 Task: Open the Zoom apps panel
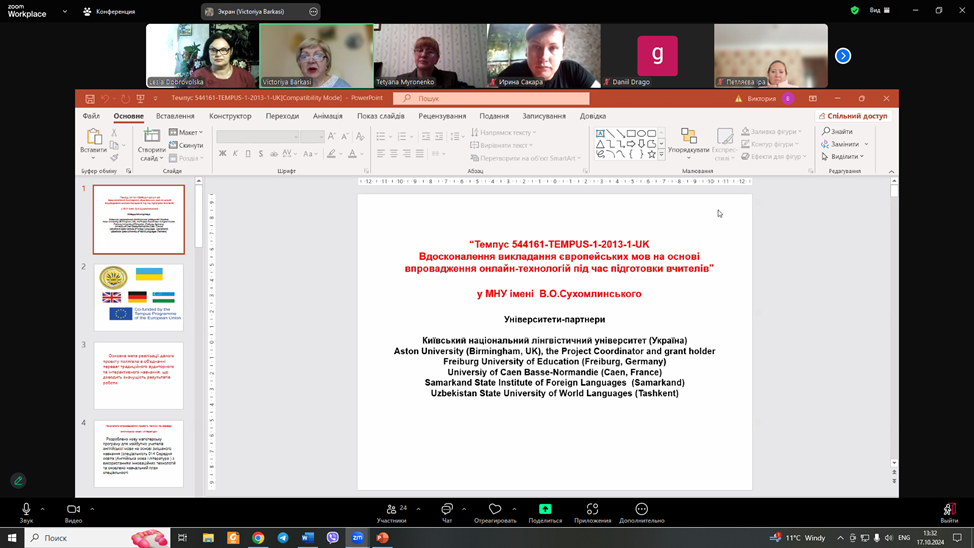pyautogui.click(x=593, y=510)
